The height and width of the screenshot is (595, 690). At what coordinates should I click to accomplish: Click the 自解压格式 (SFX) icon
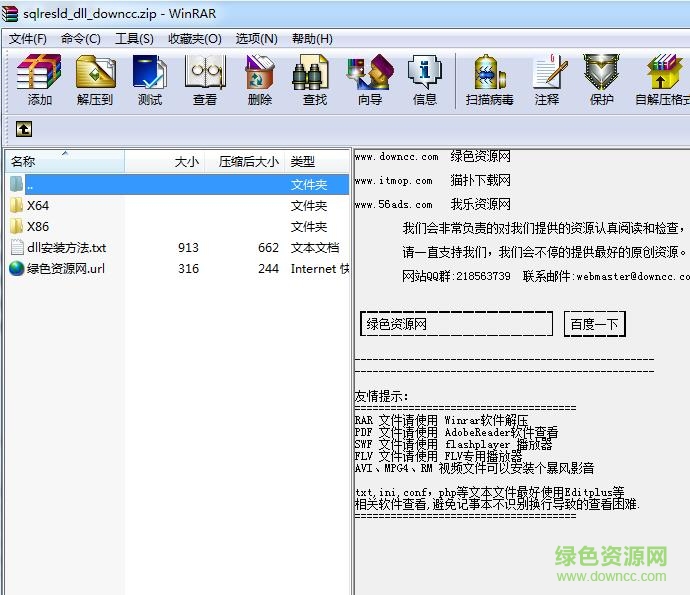click(x=663, y=80)
